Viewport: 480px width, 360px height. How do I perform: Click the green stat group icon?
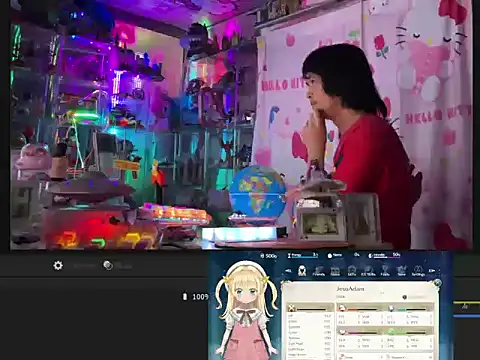(391, 332)
